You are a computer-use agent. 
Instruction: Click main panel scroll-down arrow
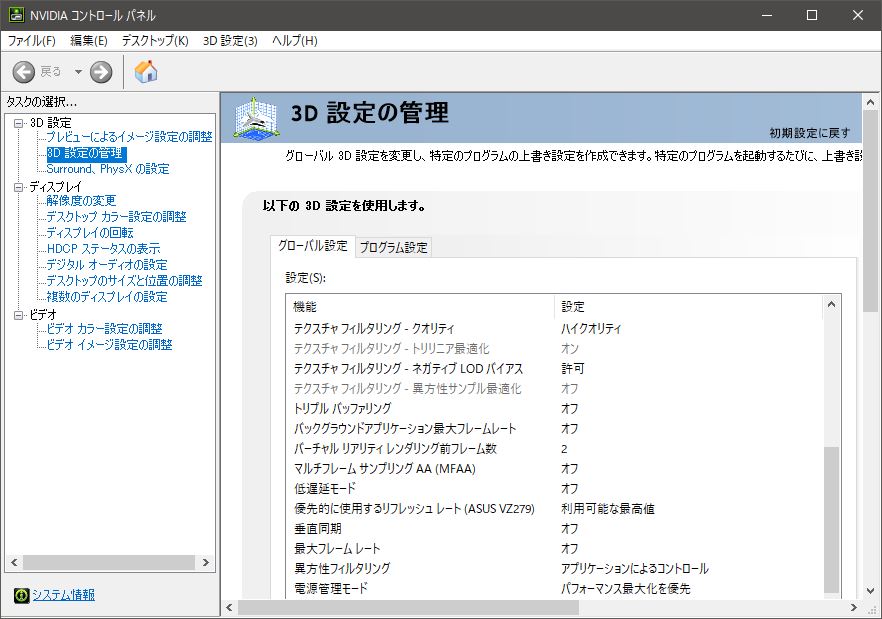click(870, 591)
